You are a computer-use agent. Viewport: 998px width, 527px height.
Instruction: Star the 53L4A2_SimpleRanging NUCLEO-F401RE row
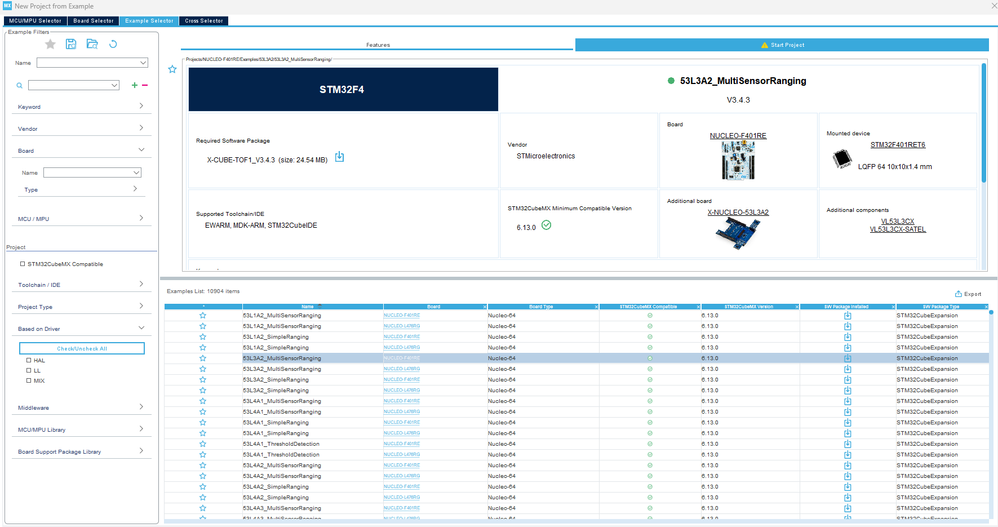click(x=203, y=487)
